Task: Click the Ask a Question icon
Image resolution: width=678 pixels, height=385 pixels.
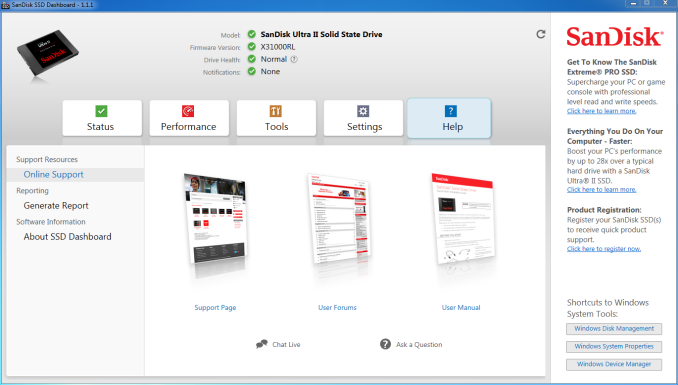Action: [x=385, y=344]
